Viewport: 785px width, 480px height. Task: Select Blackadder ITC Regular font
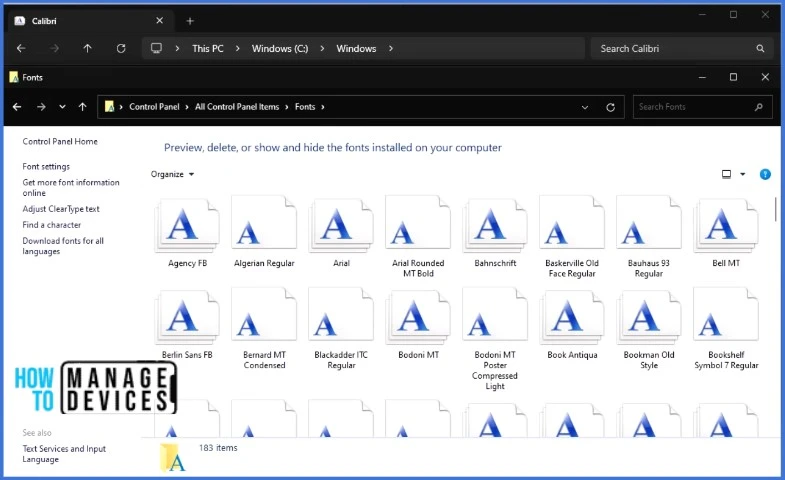341,329
